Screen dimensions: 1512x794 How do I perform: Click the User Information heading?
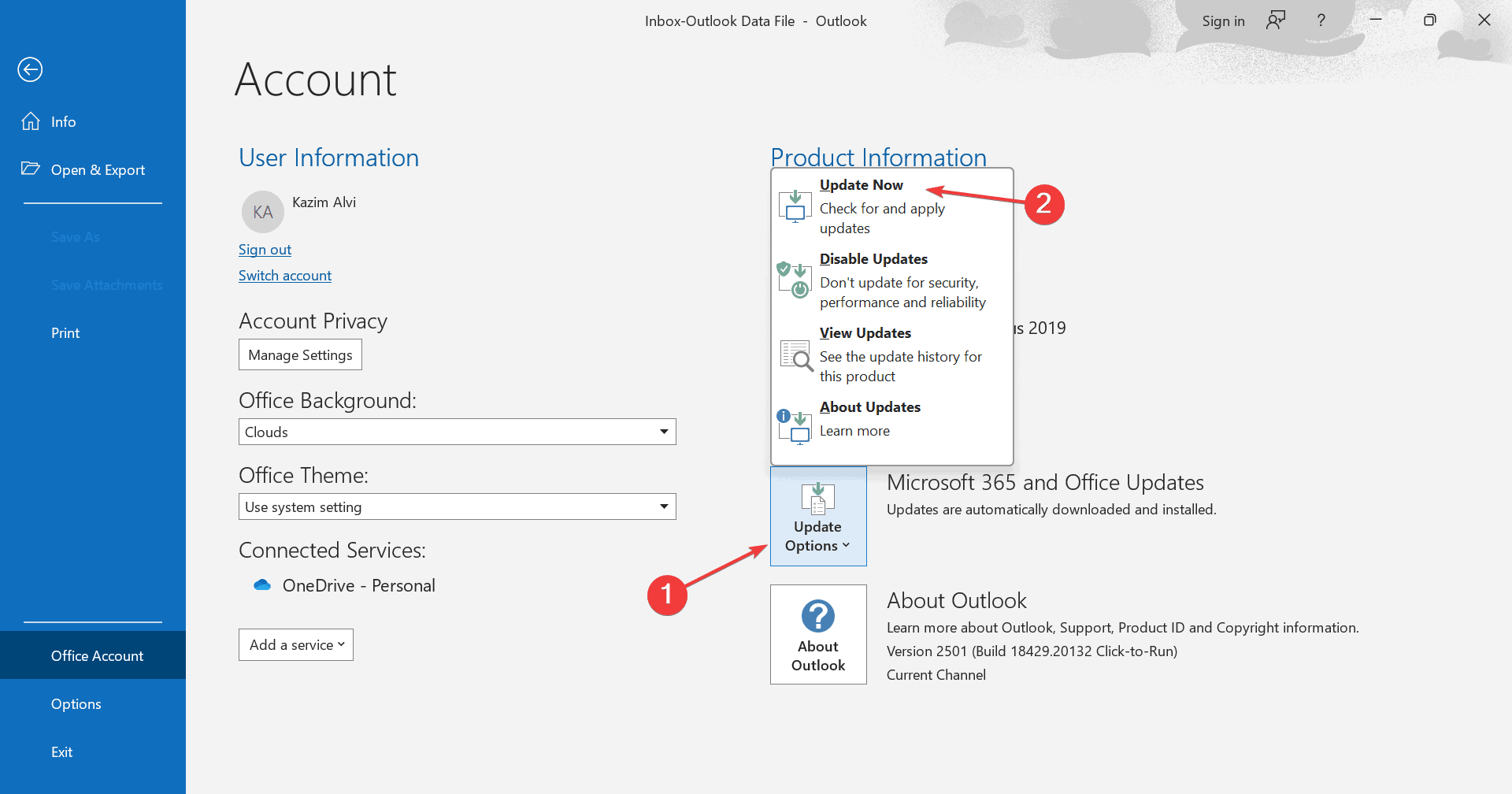(328, 158)
